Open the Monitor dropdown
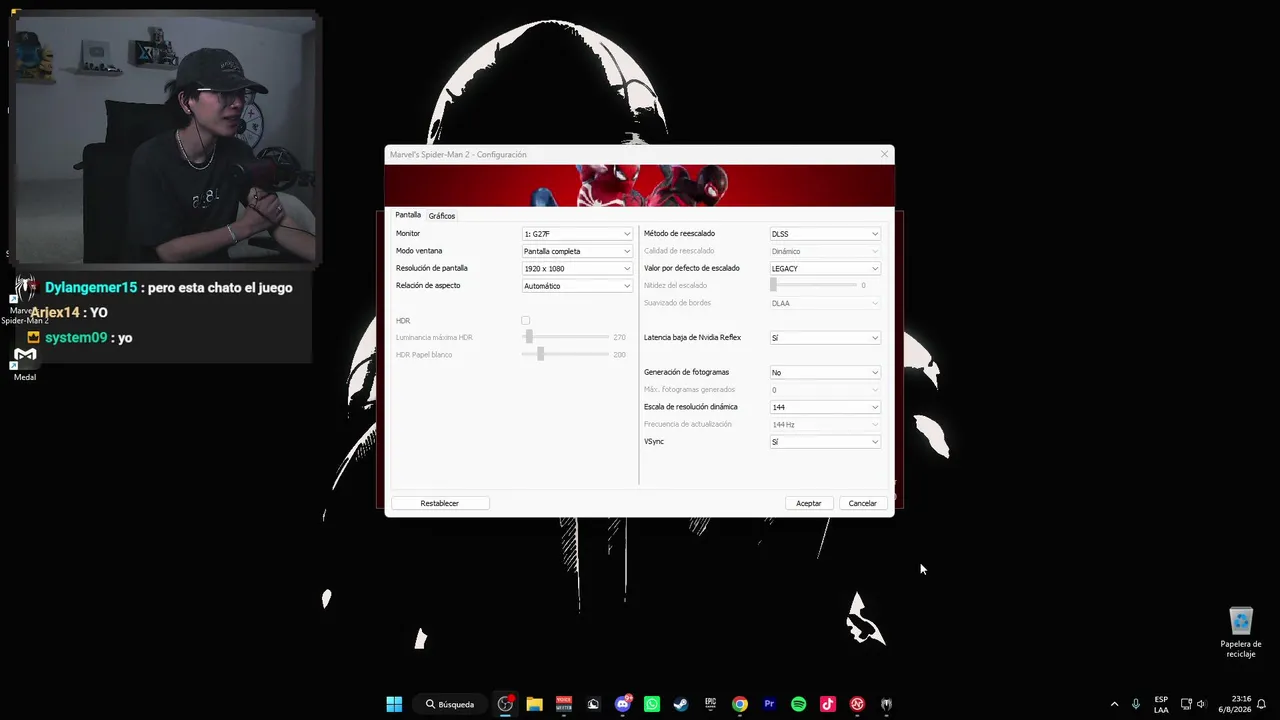Viewport: 1280px width, 720px height. 577,234
